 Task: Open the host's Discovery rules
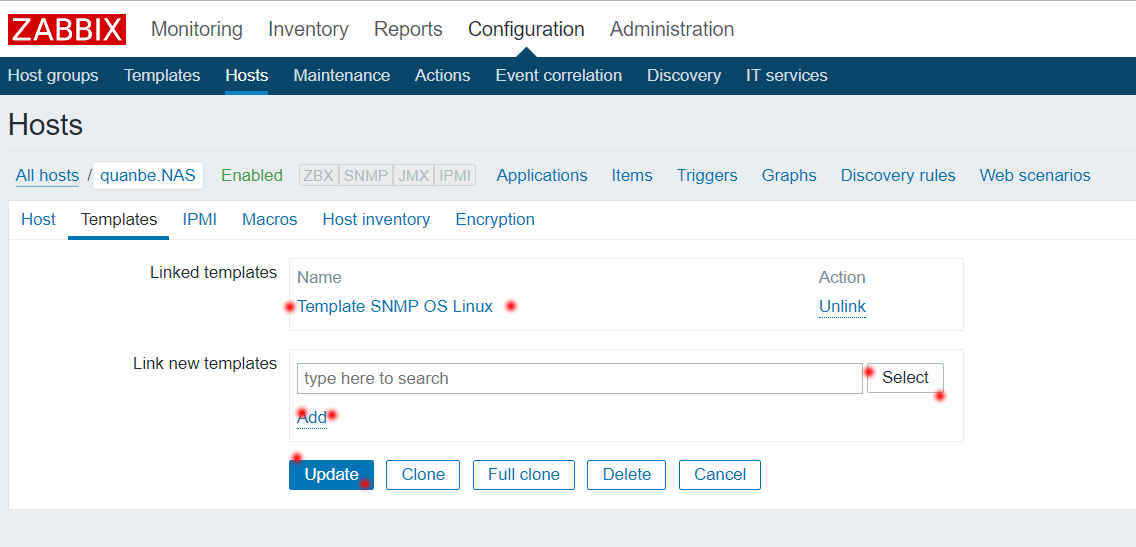tap(898, 175)
